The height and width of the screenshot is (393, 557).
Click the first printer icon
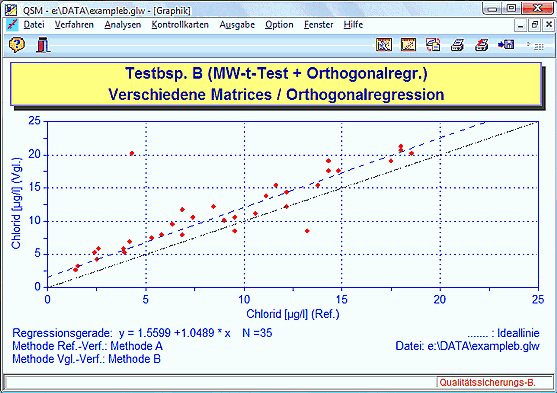tap(457, 45)
